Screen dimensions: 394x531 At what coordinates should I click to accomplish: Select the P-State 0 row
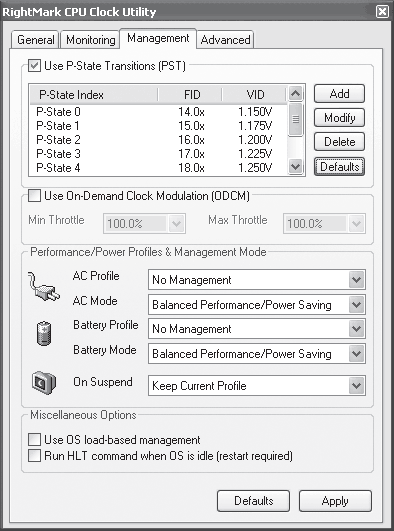coord(158,112)
